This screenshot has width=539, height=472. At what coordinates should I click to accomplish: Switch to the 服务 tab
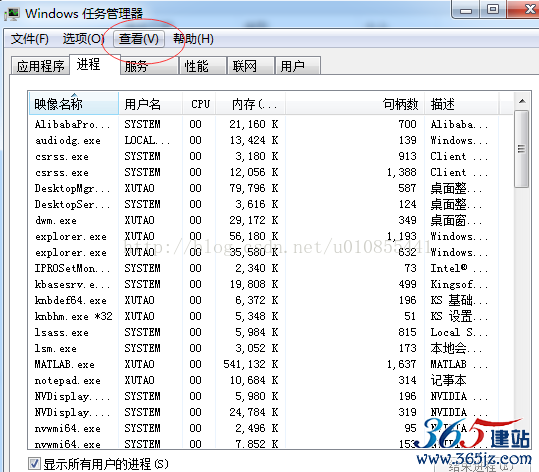[150, 66]
